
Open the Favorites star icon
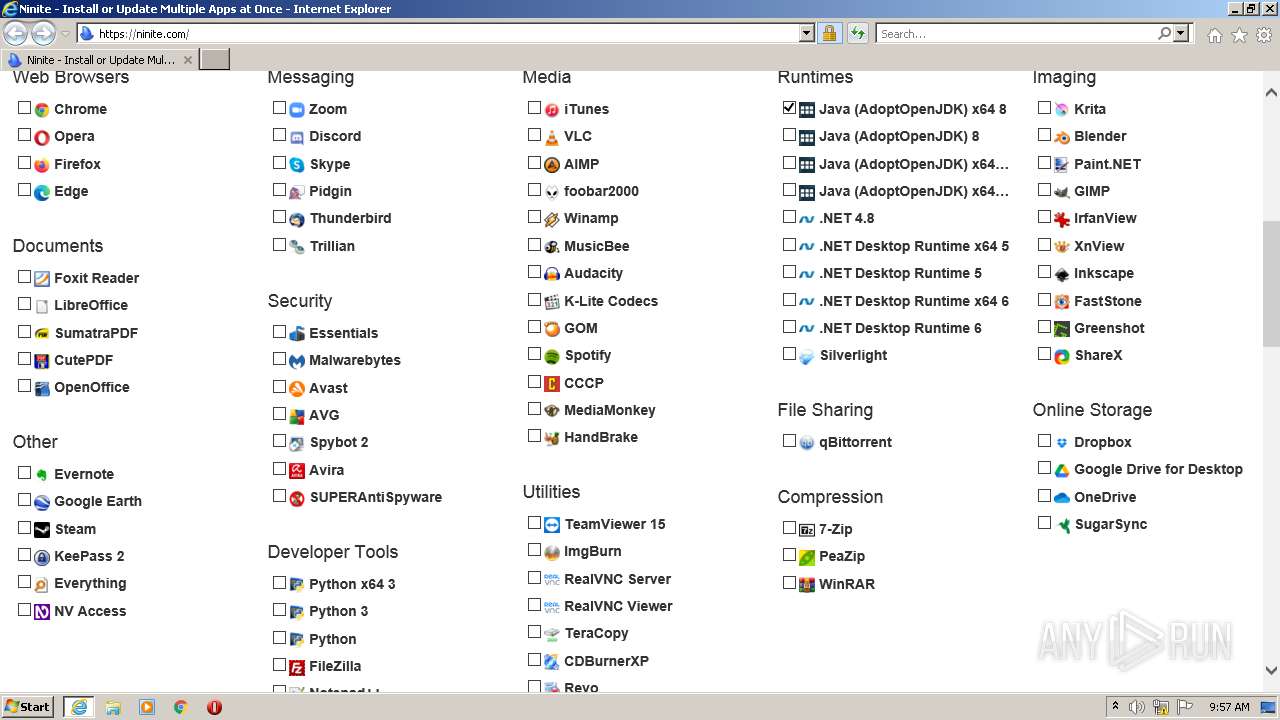pyautogui.click(x=1239, y=35)
